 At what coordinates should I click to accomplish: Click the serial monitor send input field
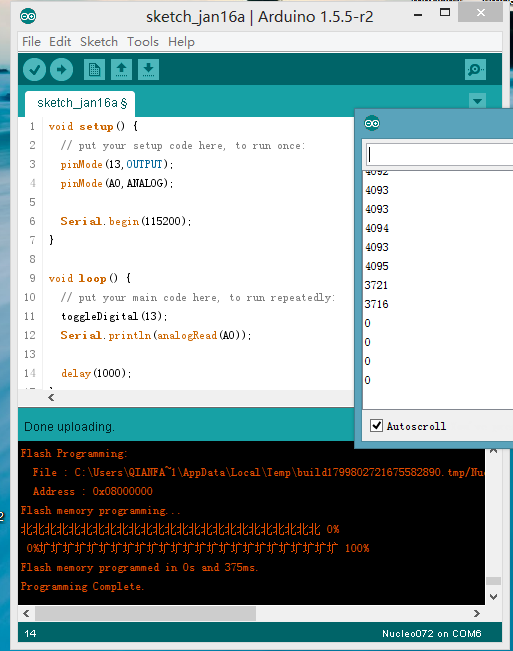pyautogui.click(x=440, y=155)
